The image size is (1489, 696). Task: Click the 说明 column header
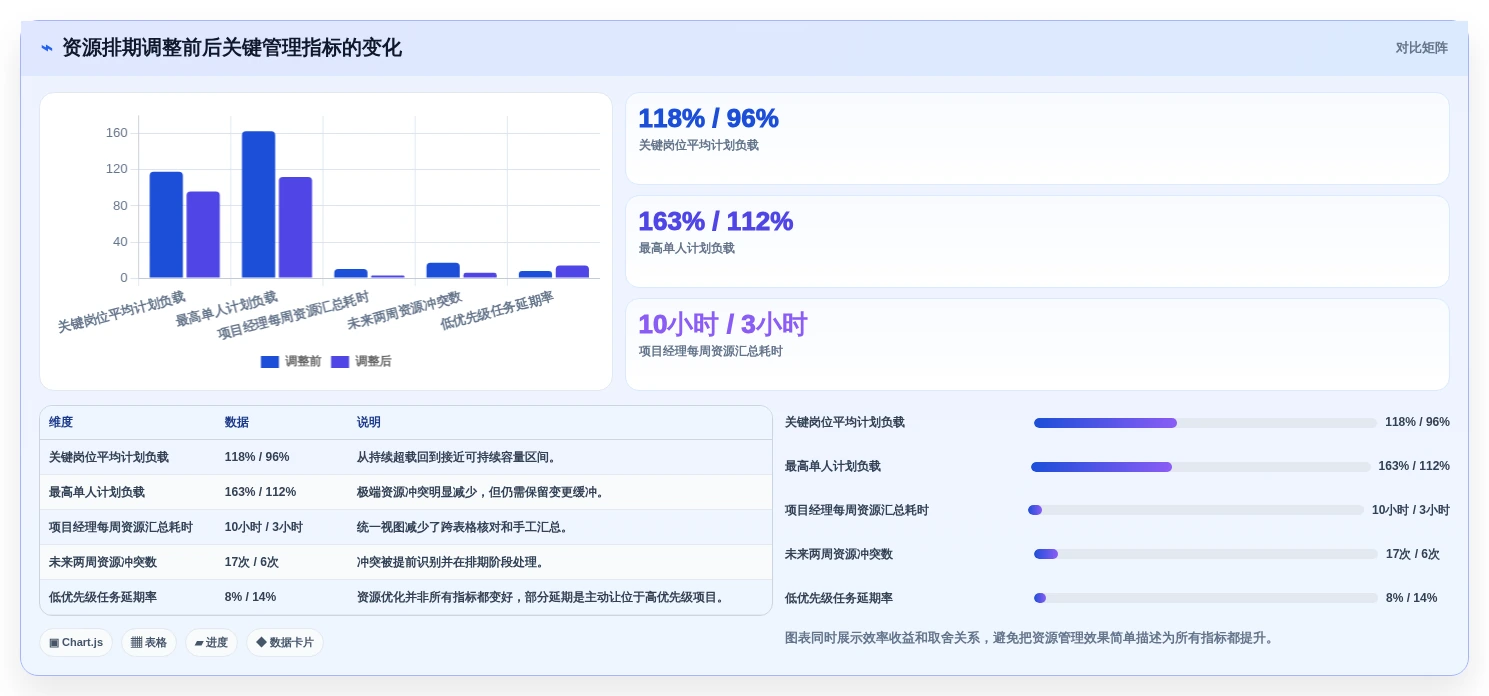[x=369, y=422]
